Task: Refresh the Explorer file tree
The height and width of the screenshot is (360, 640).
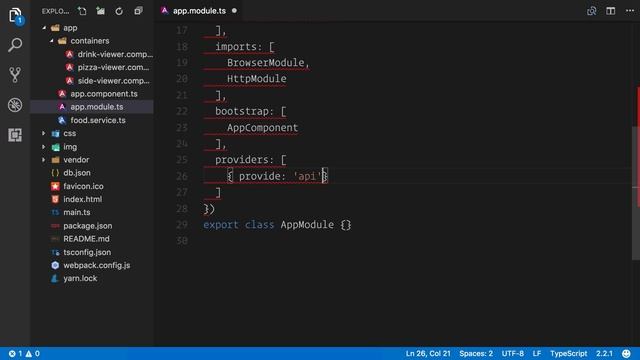Action: point(119,11)
